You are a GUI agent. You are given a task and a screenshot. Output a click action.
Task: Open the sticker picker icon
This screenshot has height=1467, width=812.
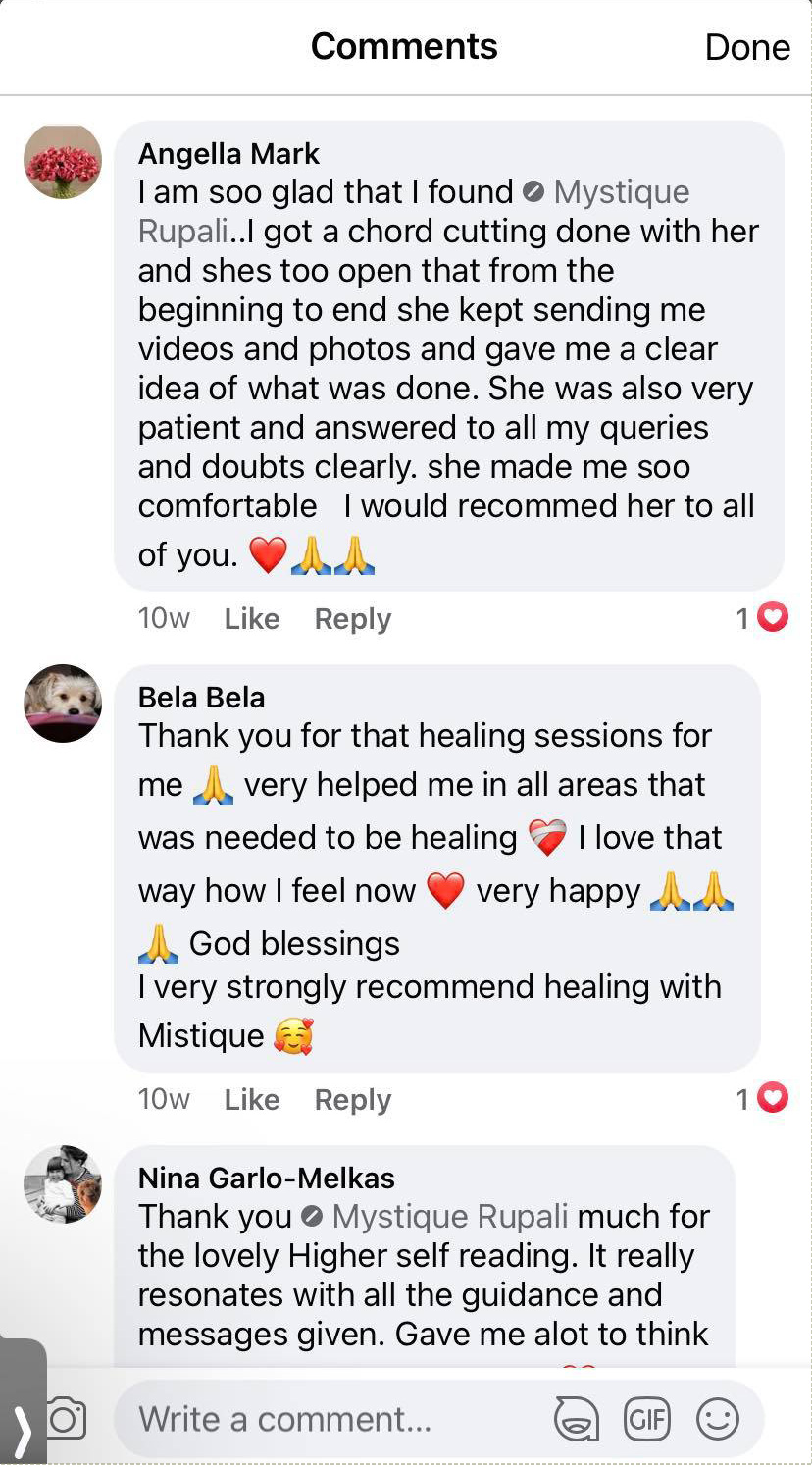577,1419
